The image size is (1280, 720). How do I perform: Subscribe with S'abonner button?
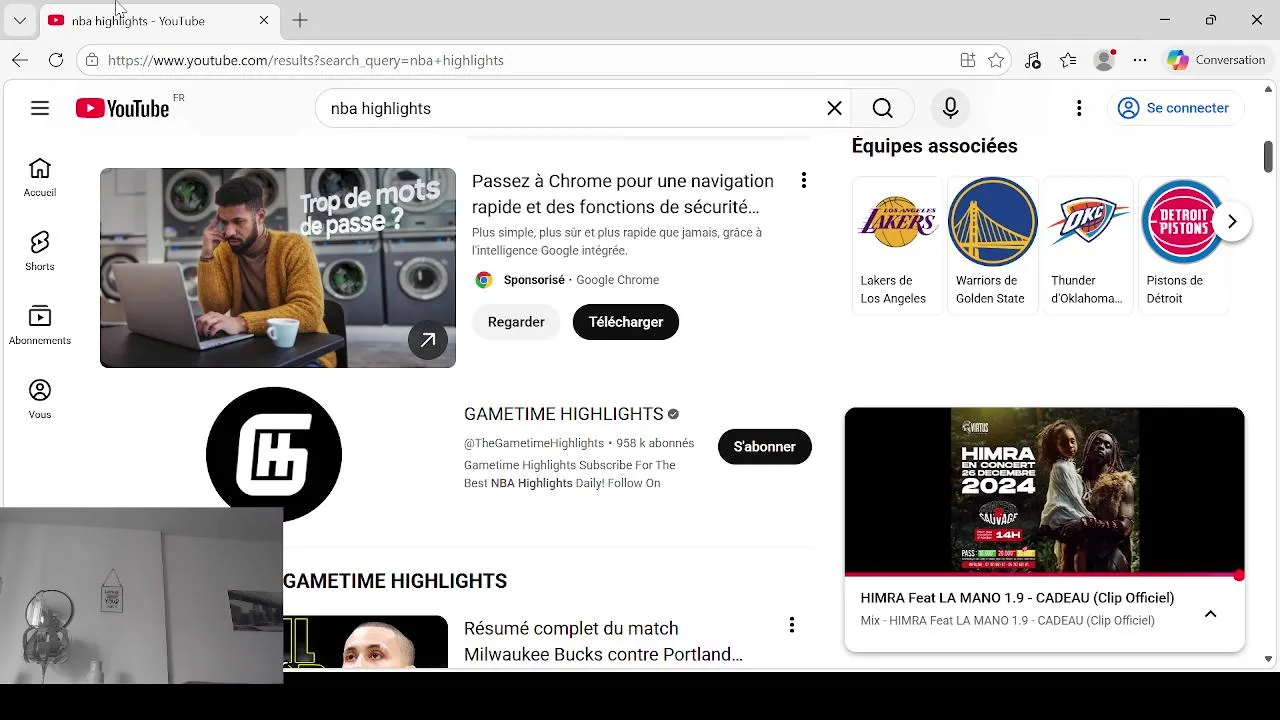[x=764, y=447]
